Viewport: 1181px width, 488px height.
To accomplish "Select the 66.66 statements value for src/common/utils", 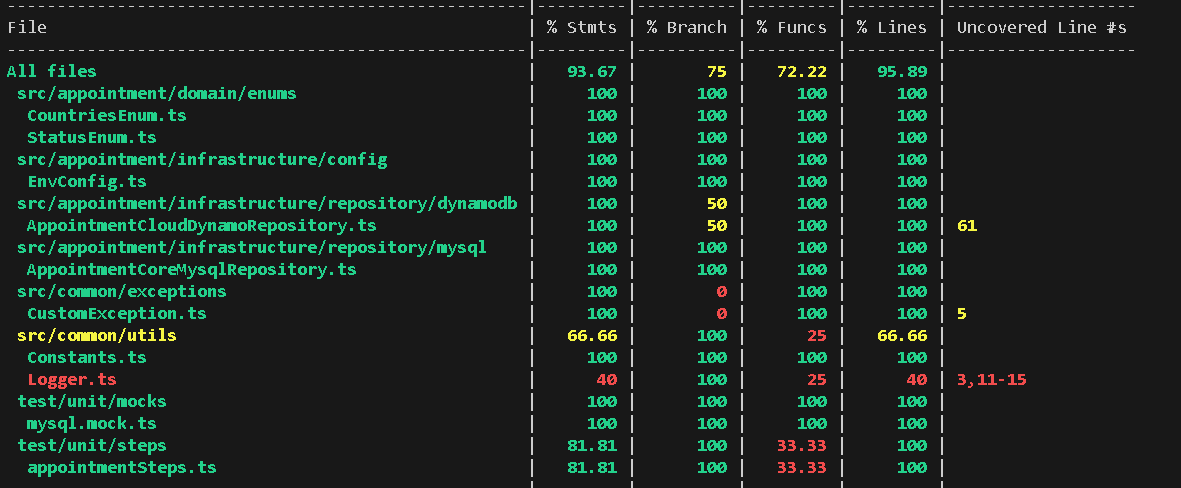I will pyautogui.click(x=592, y=335).
